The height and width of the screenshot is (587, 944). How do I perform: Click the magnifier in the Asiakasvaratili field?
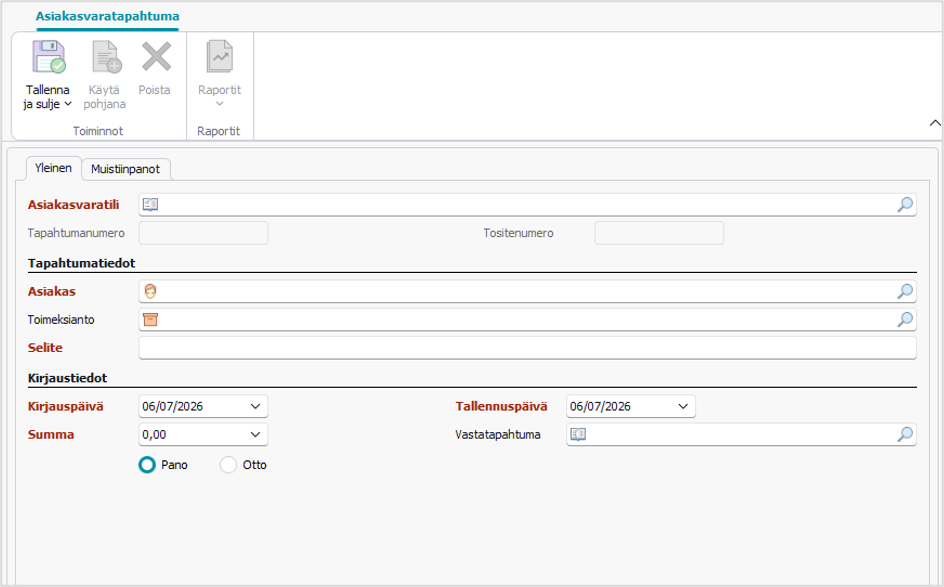905,205
